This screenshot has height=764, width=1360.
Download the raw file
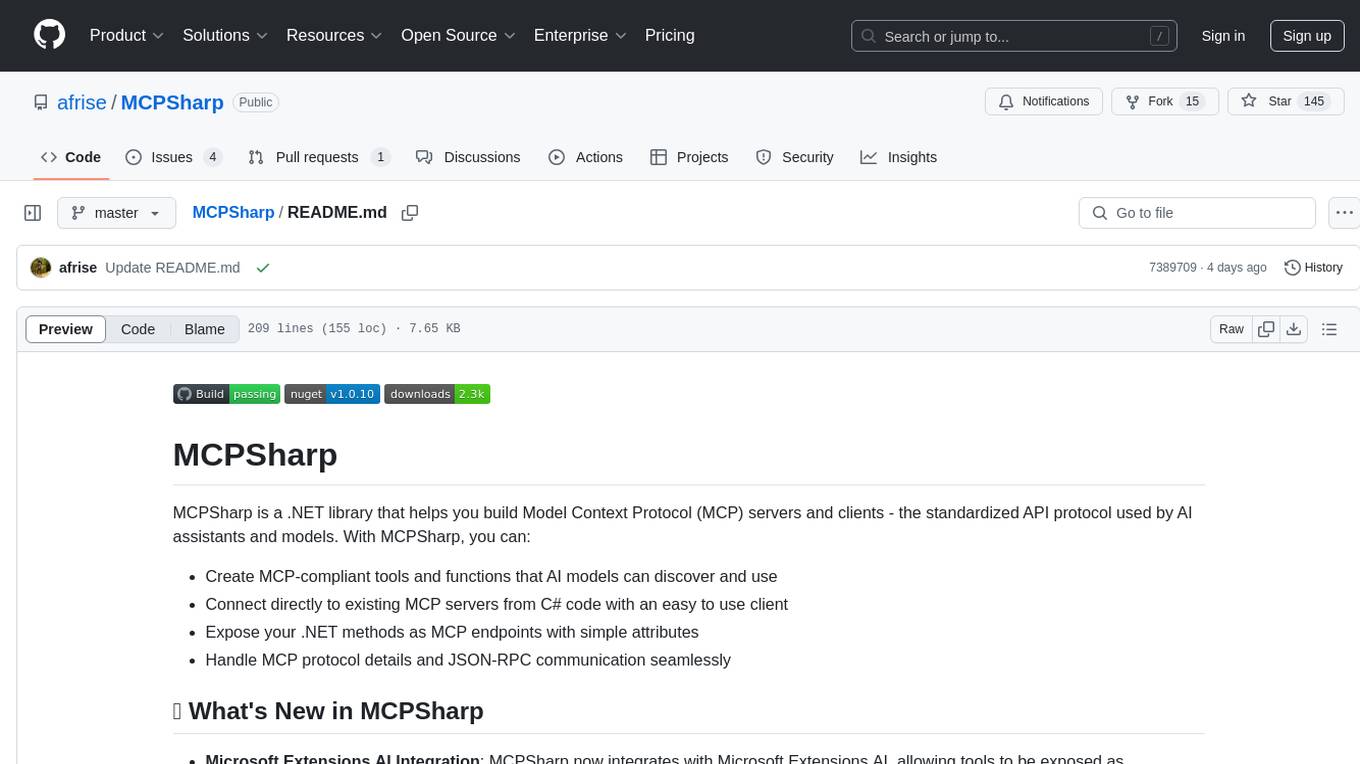tap(1293, 329)
